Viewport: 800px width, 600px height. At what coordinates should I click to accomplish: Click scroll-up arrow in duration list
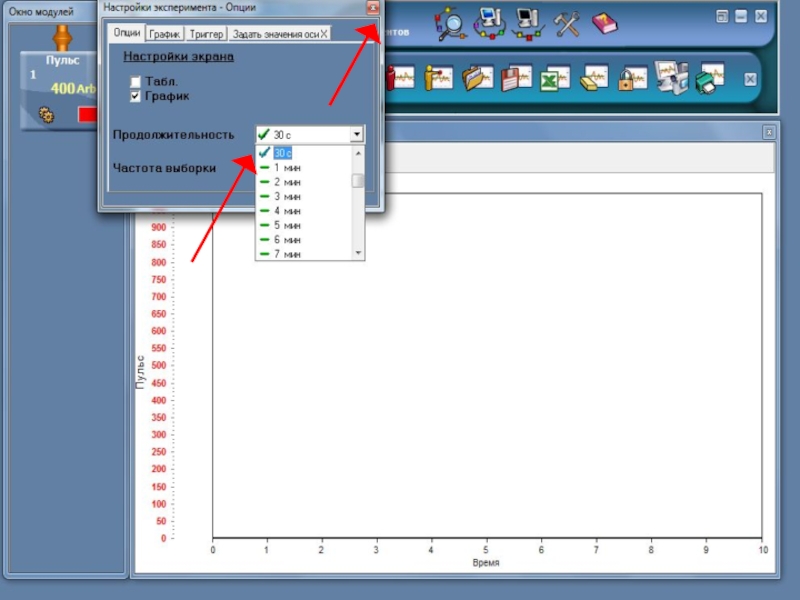(x=358, y=153)
